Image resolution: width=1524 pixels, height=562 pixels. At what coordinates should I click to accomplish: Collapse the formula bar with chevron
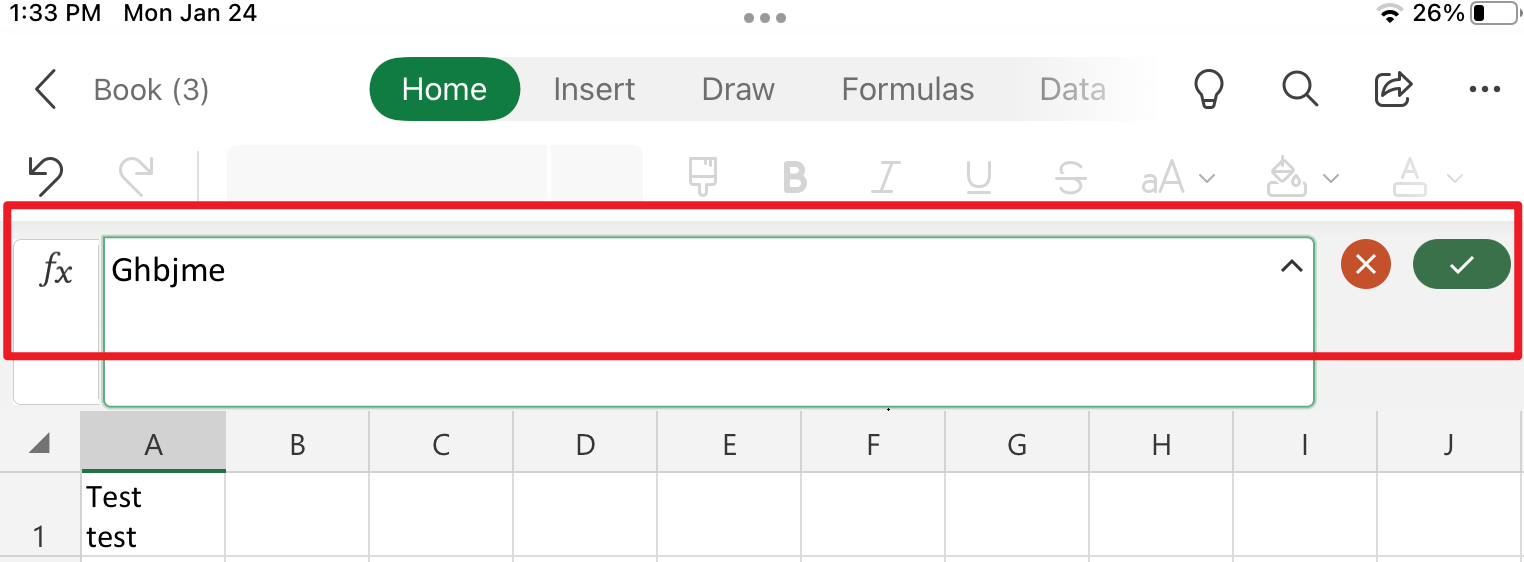pyautogui.click(x=1292, y=266)
